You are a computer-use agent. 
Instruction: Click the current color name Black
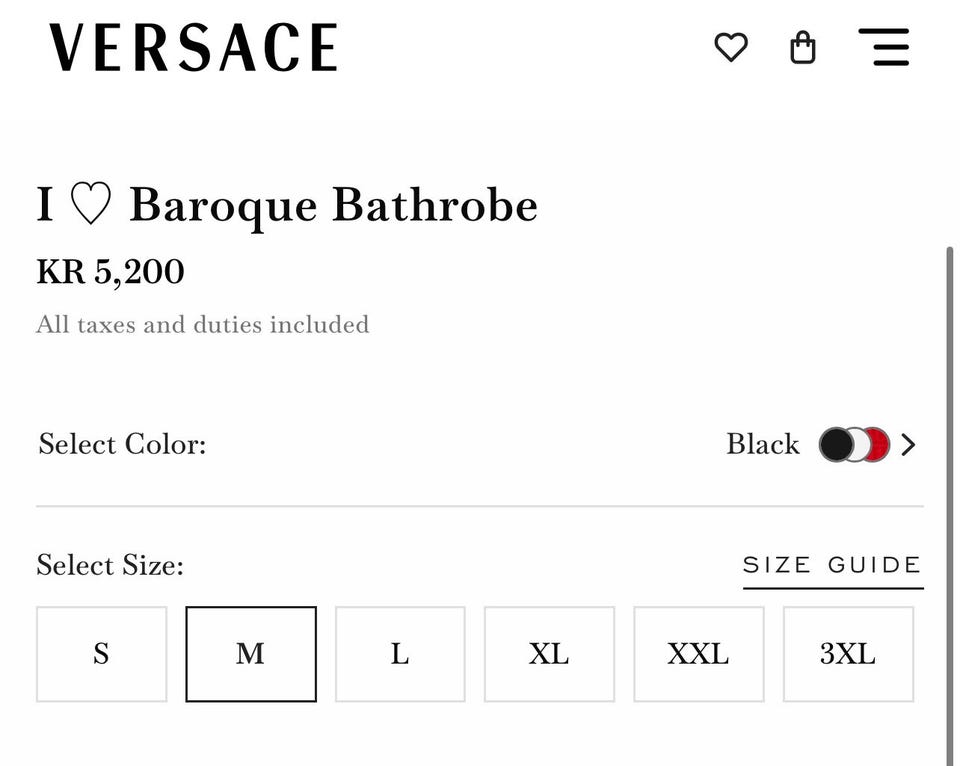(763, 445)
